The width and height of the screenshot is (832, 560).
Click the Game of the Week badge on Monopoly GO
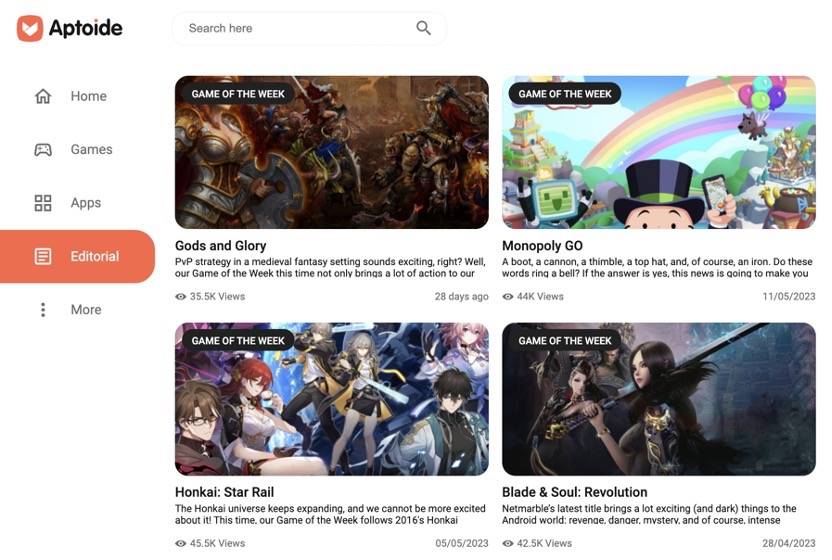(x=565, y=94)
